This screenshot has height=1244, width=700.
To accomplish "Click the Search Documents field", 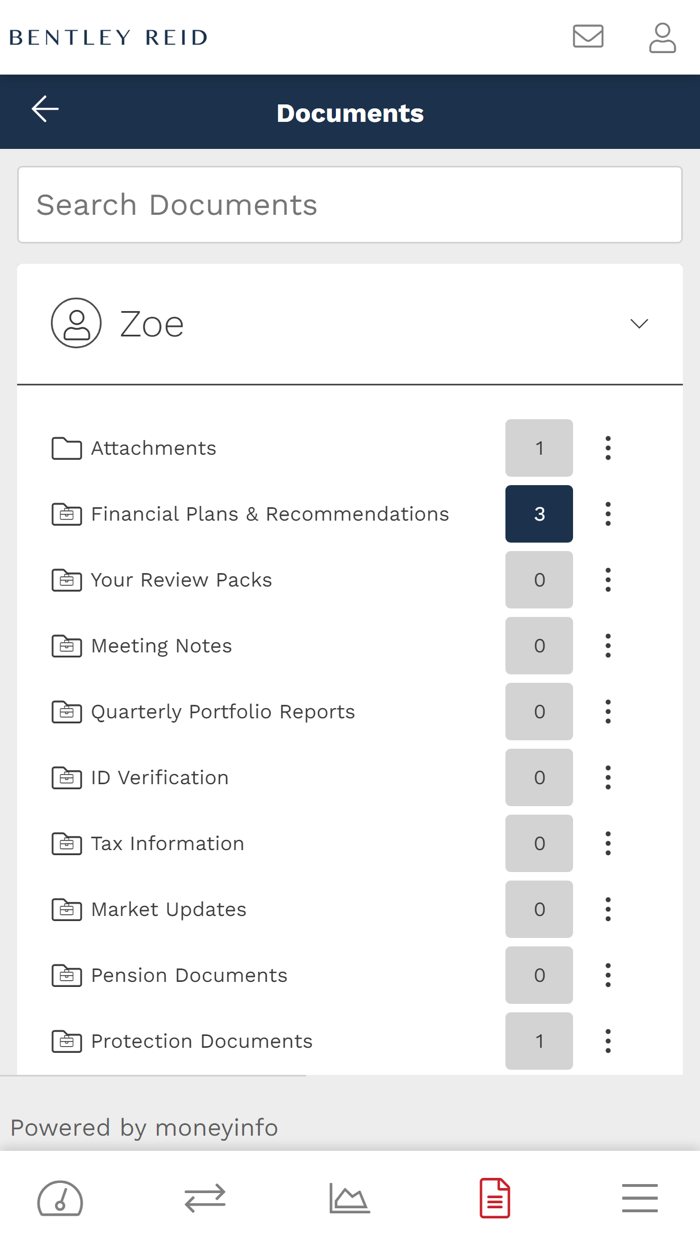I will 349,205.
